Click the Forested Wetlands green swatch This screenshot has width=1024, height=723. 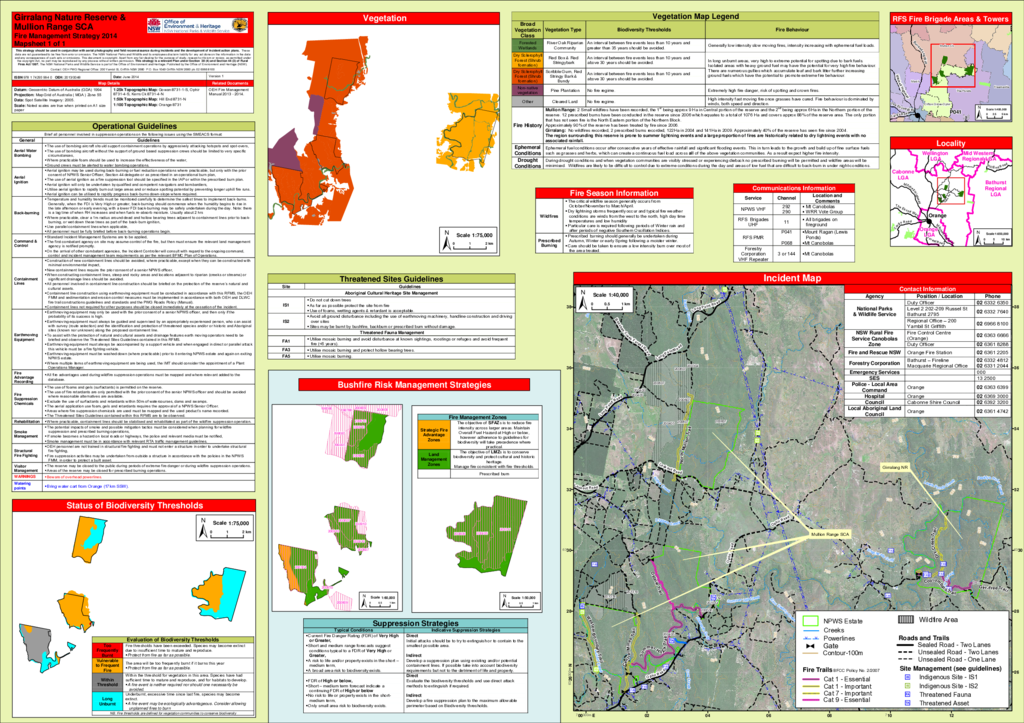coord(528,45)
